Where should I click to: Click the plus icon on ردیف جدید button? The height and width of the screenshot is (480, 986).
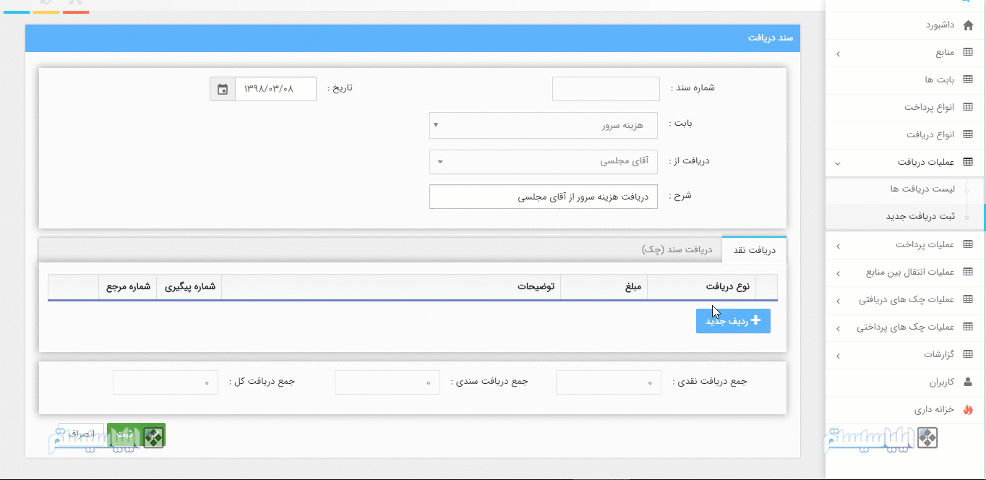click(x=756, y=320)
